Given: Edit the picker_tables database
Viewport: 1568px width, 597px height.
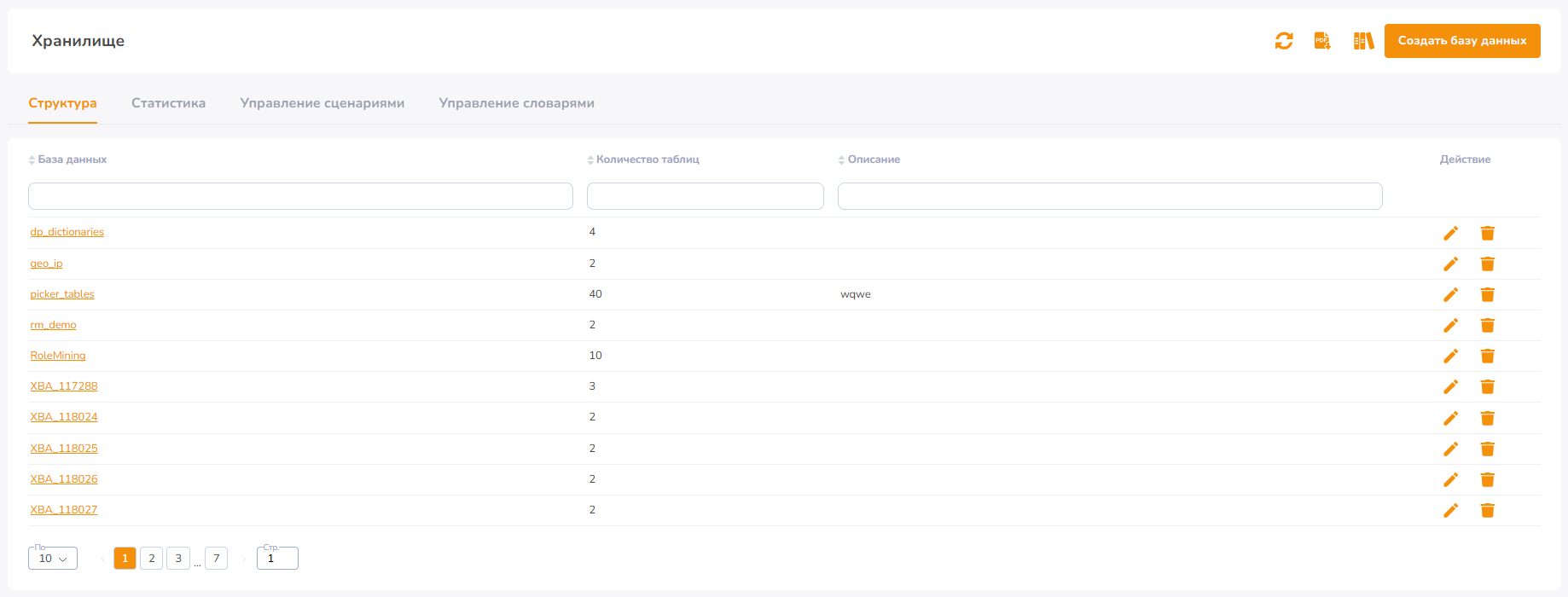Looking at the screenshot, I should (x=1450, y=294).
